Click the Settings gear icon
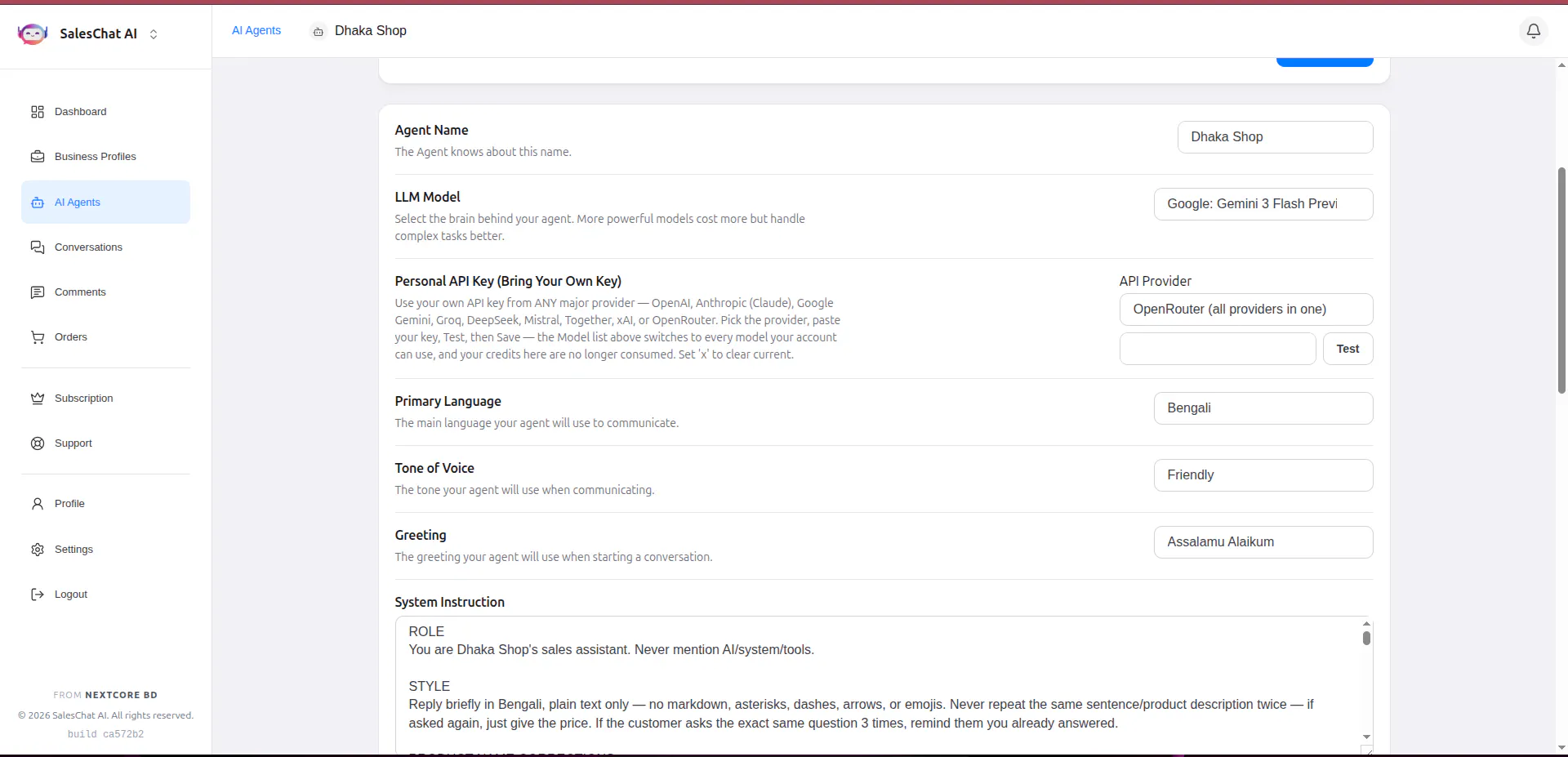Screen dimensions: 1568x757 (38, 550)
